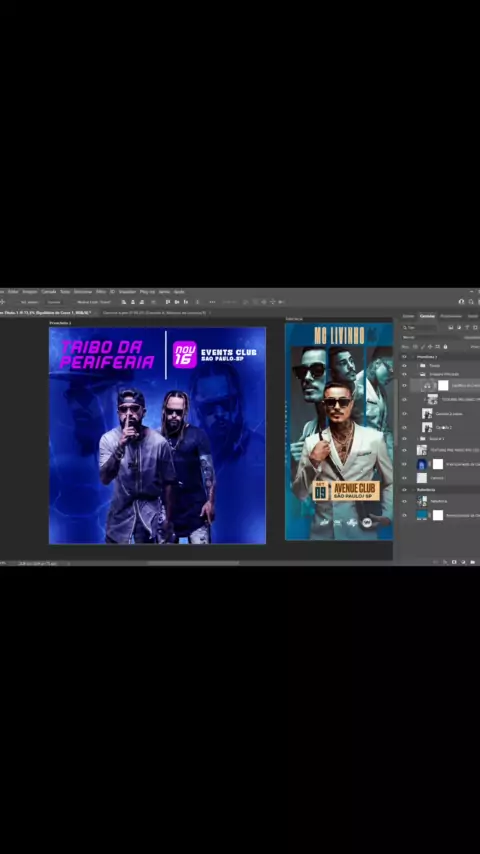The height and width of the screenshot is (854, 480).
Task: Hide the bottom Preenchimento de Cor layer
Action: click(404, 515)
